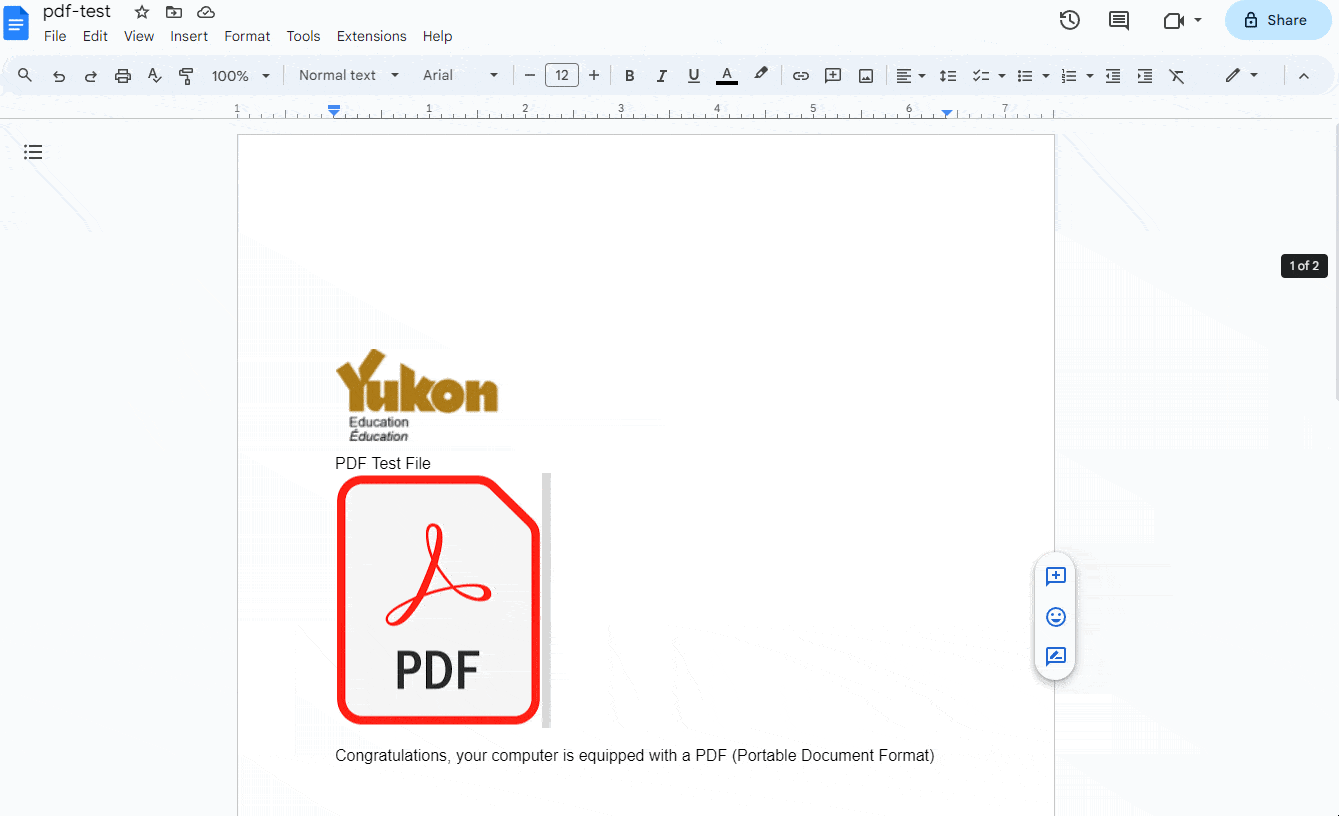Click the "PDF Test File" text line
1339x816 pixels.
point(383,463)
